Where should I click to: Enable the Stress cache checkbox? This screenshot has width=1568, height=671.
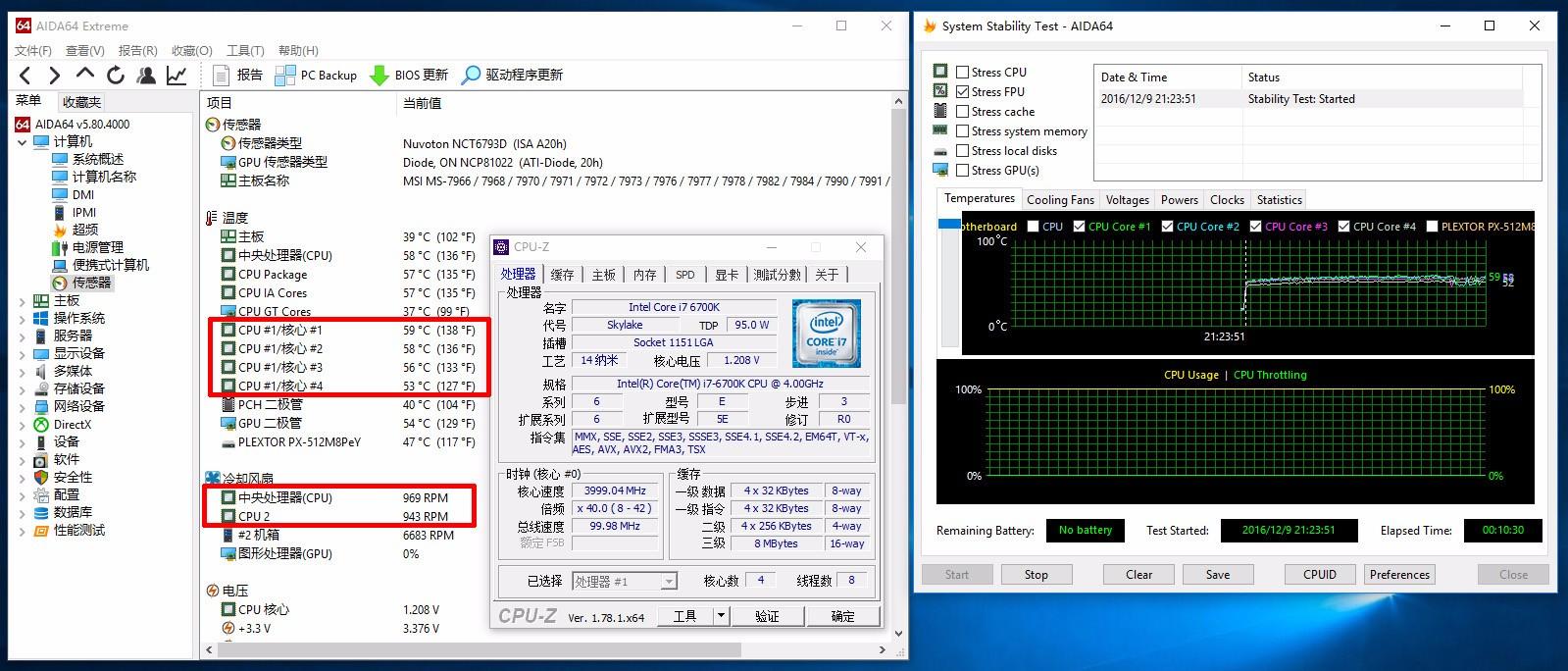[962, 111]
